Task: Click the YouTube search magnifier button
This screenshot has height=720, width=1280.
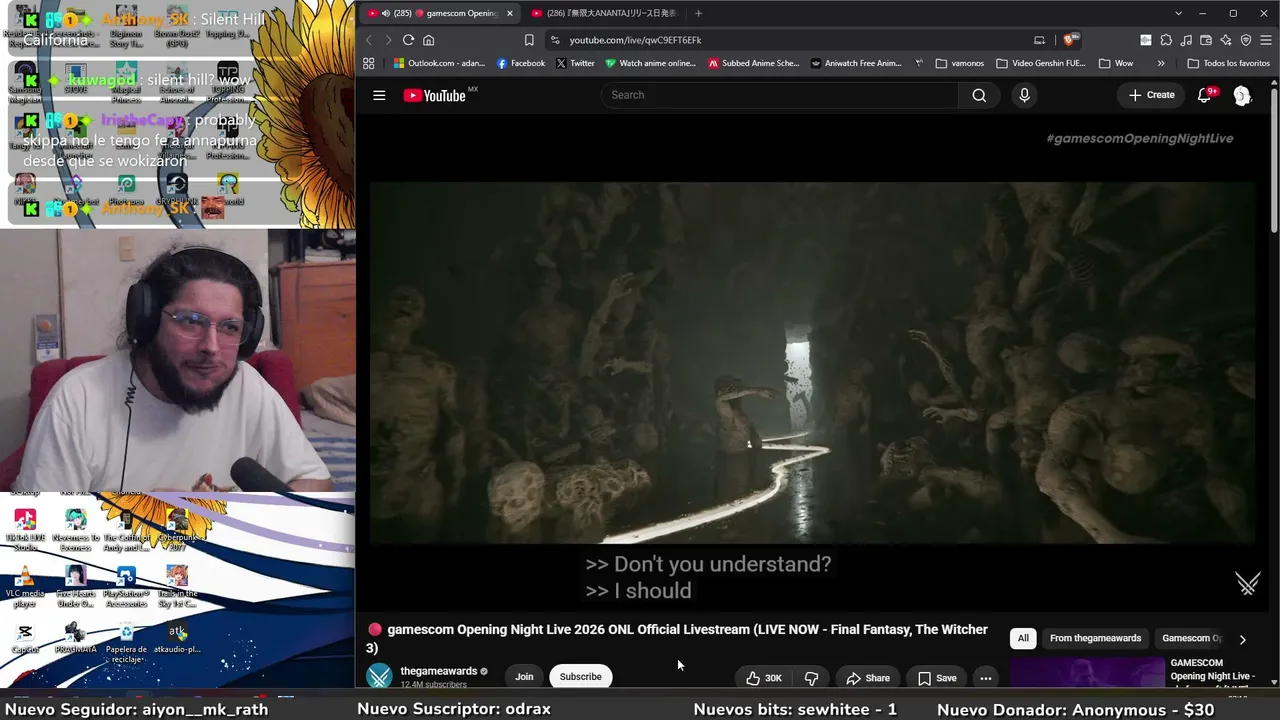Action: pyautogui.click(x=979, y=95)
